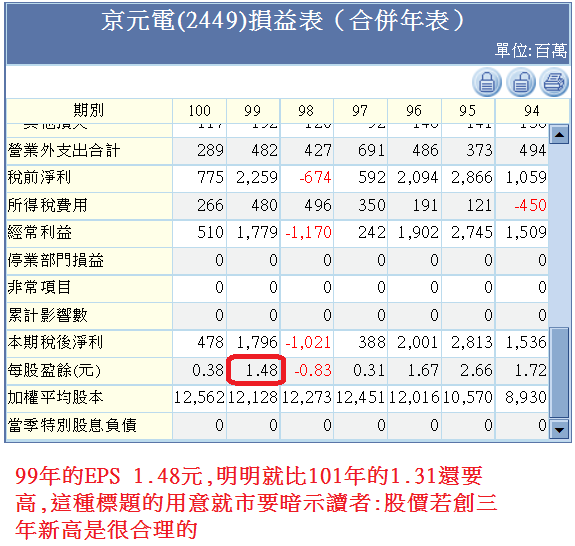Click the 每股盈餘(元) row label

[x=54, y=370]
